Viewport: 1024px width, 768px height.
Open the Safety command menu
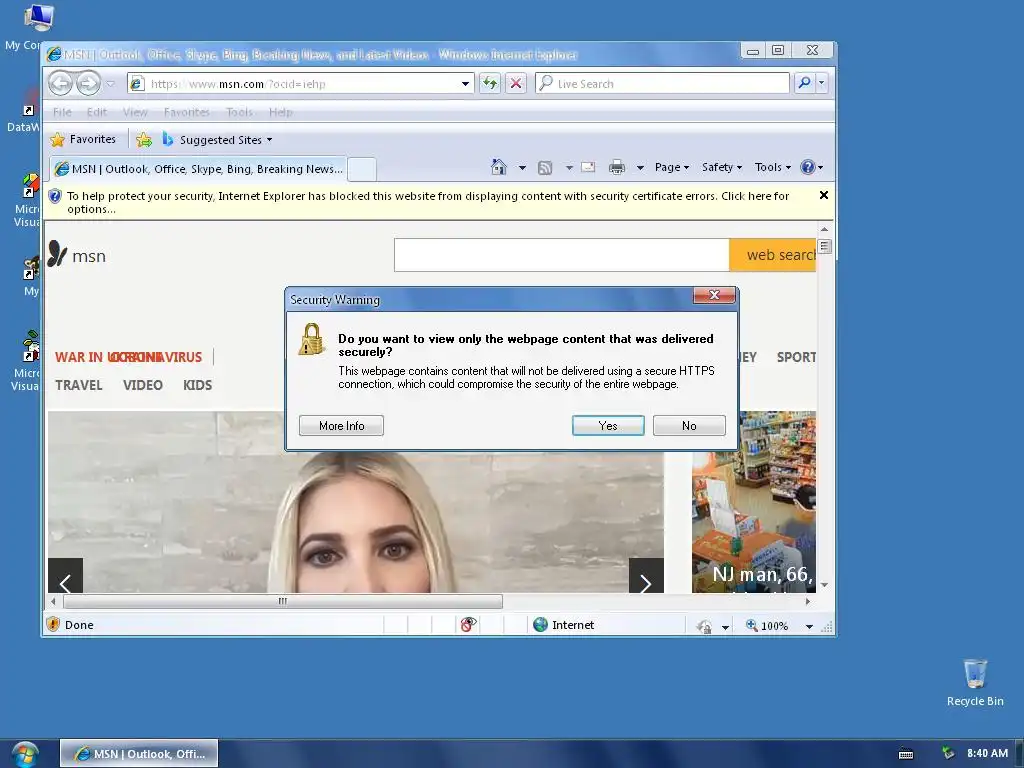[722, 167]
